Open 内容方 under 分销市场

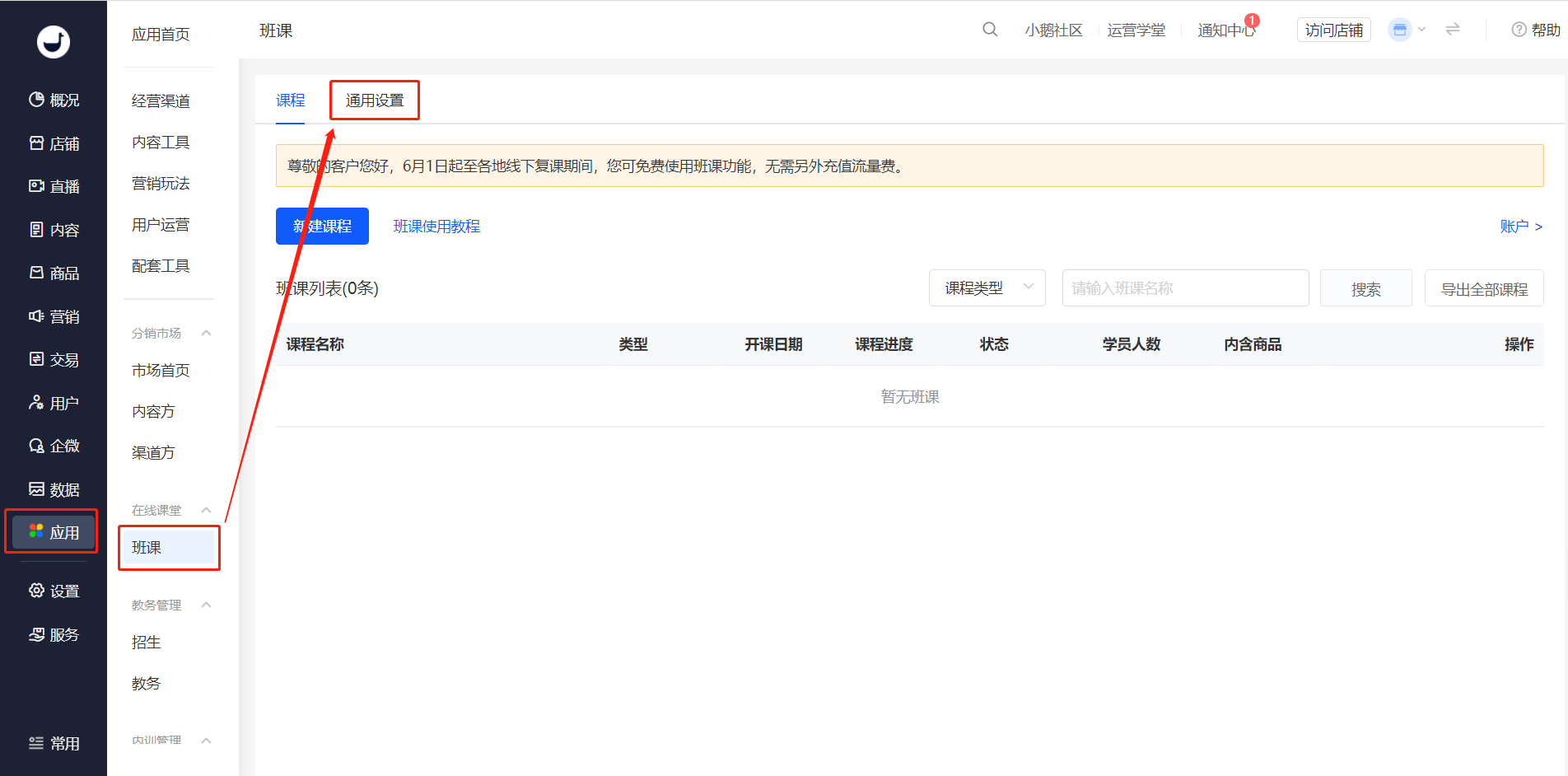click(153, 411)
